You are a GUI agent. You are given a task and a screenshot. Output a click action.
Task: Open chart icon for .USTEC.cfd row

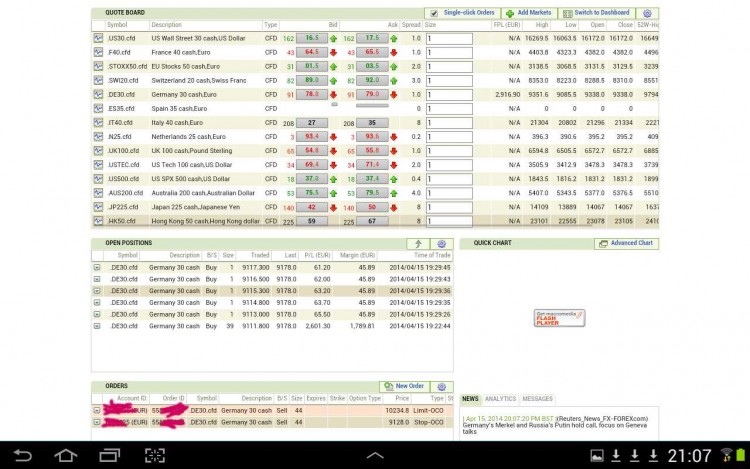(x=98, y=164)
